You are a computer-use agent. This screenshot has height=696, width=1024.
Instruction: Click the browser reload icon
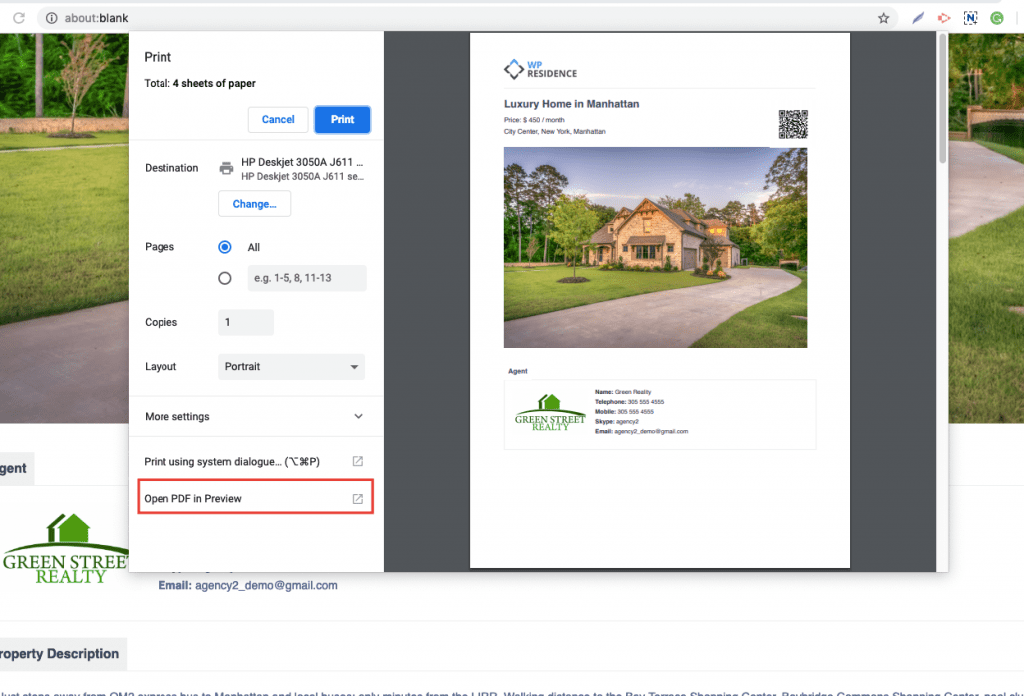19,18
